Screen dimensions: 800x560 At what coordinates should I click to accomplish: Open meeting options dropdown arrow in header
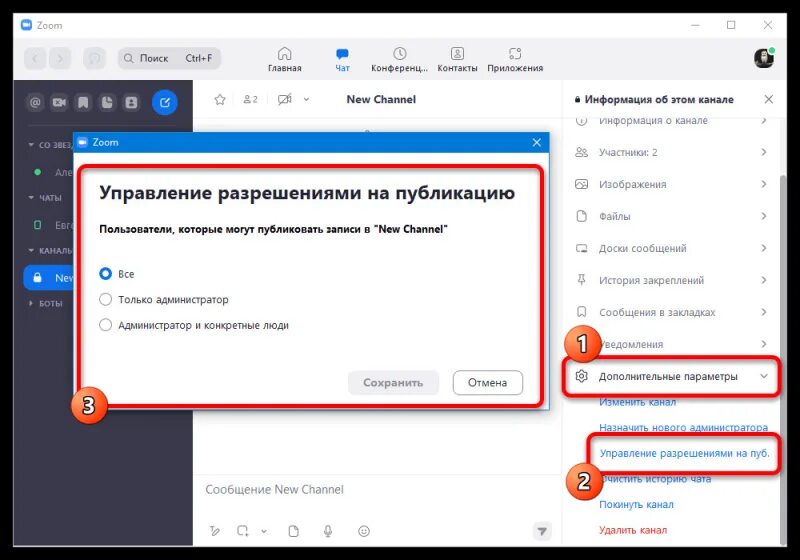pos(306,99)
